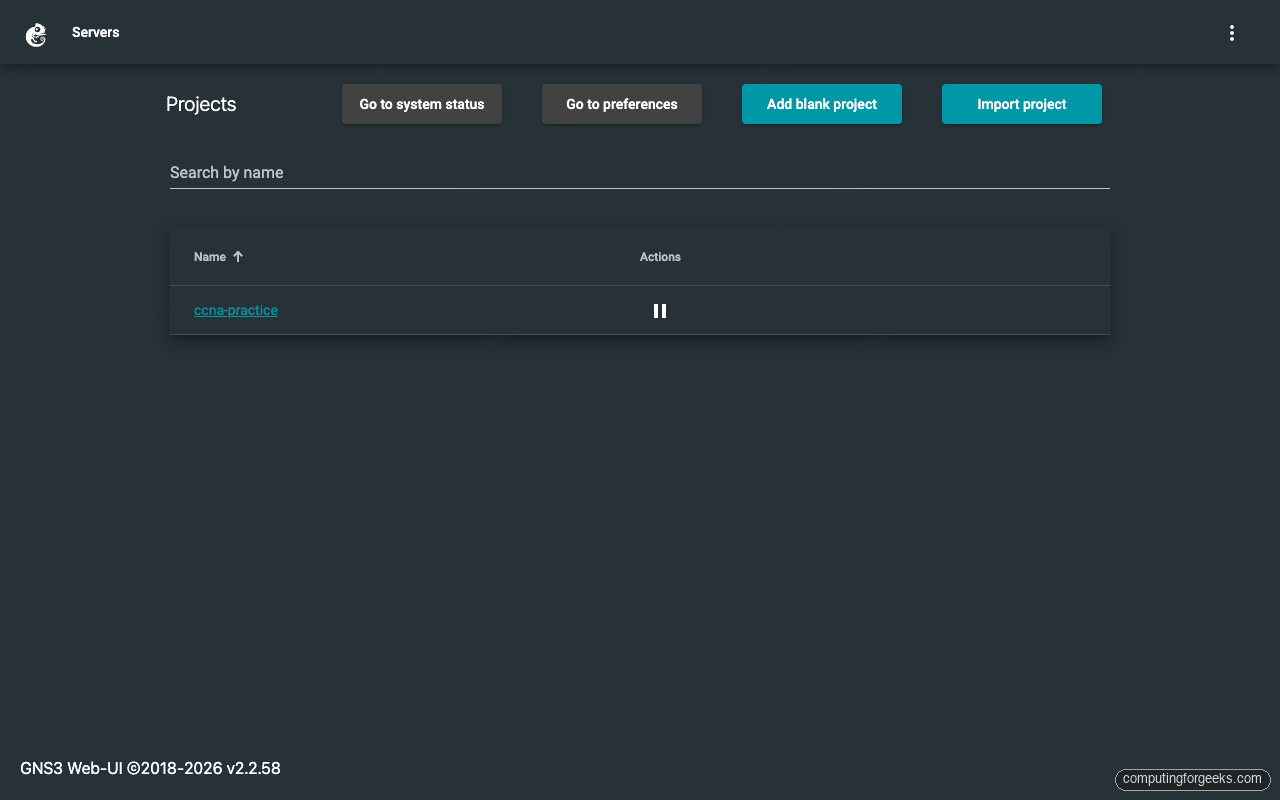Focus the Search by name field
Screen dimensions: 1280x800
pyautogui.click(x=640, y=173)
